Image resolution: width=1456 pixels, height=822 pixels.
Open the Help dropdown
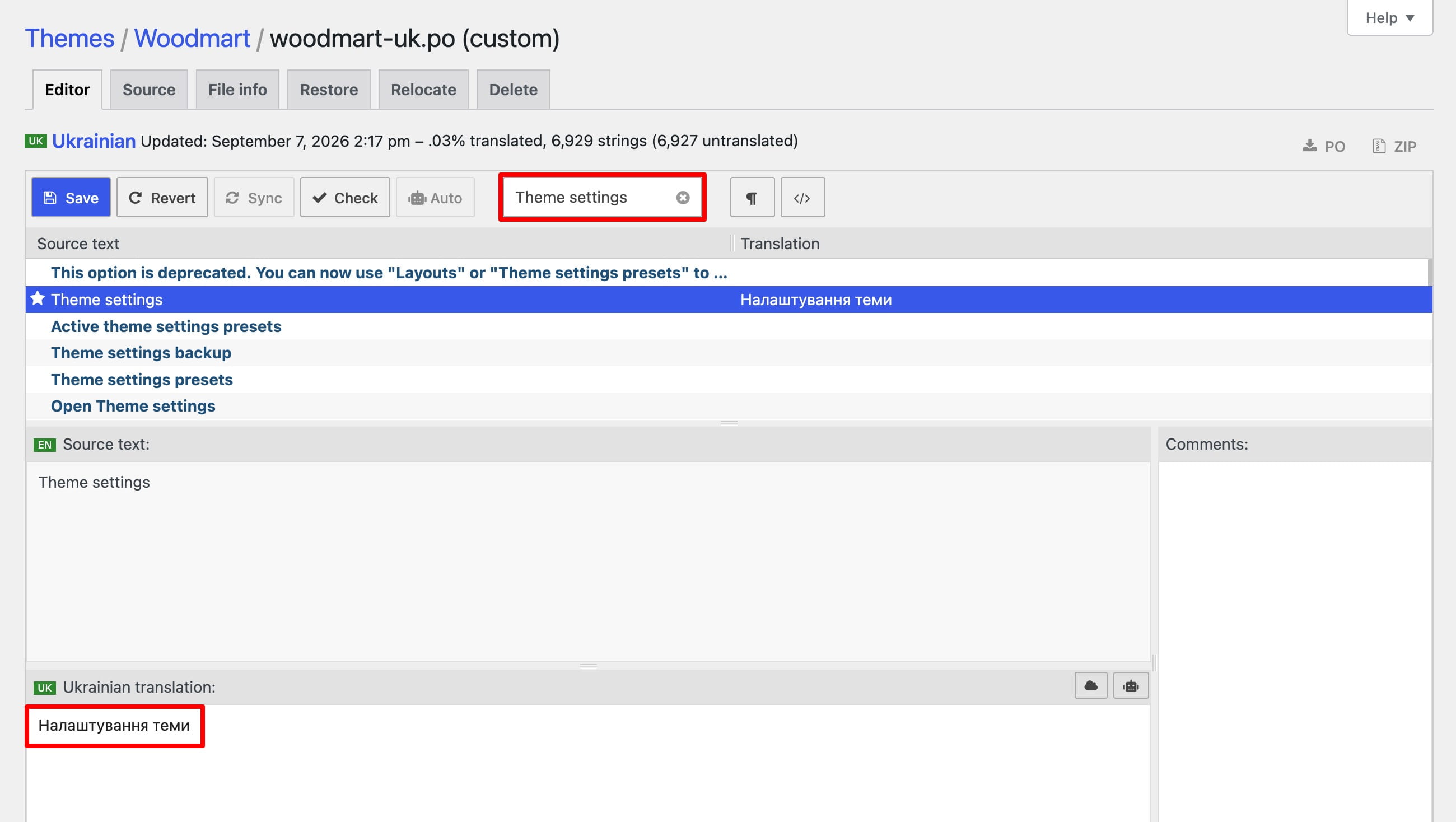point(1389,17)
